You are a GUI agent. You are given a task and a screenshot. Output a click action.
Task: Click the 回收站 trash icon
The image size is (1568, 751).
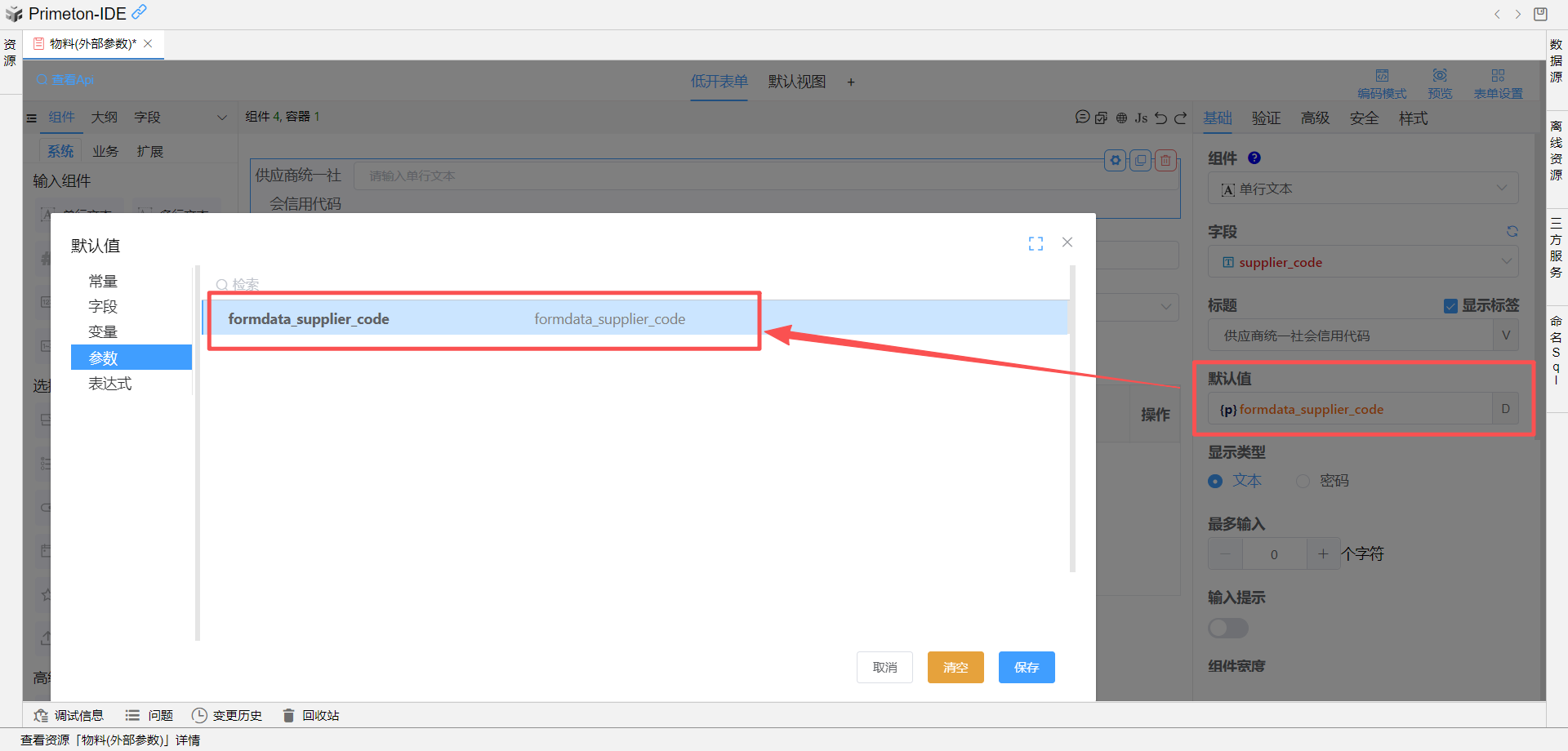coord(288,716)
